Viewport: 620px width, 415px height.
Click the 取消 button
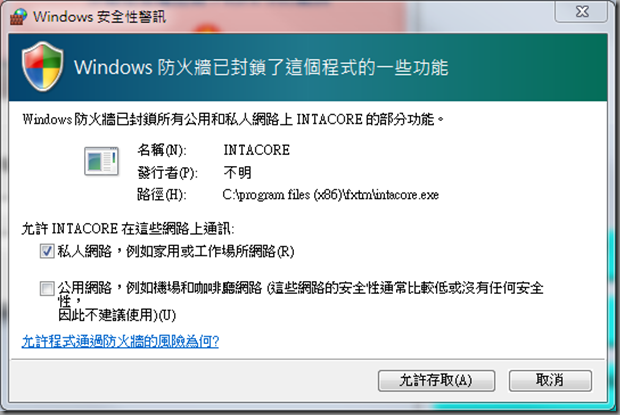(x=550, y=381)
